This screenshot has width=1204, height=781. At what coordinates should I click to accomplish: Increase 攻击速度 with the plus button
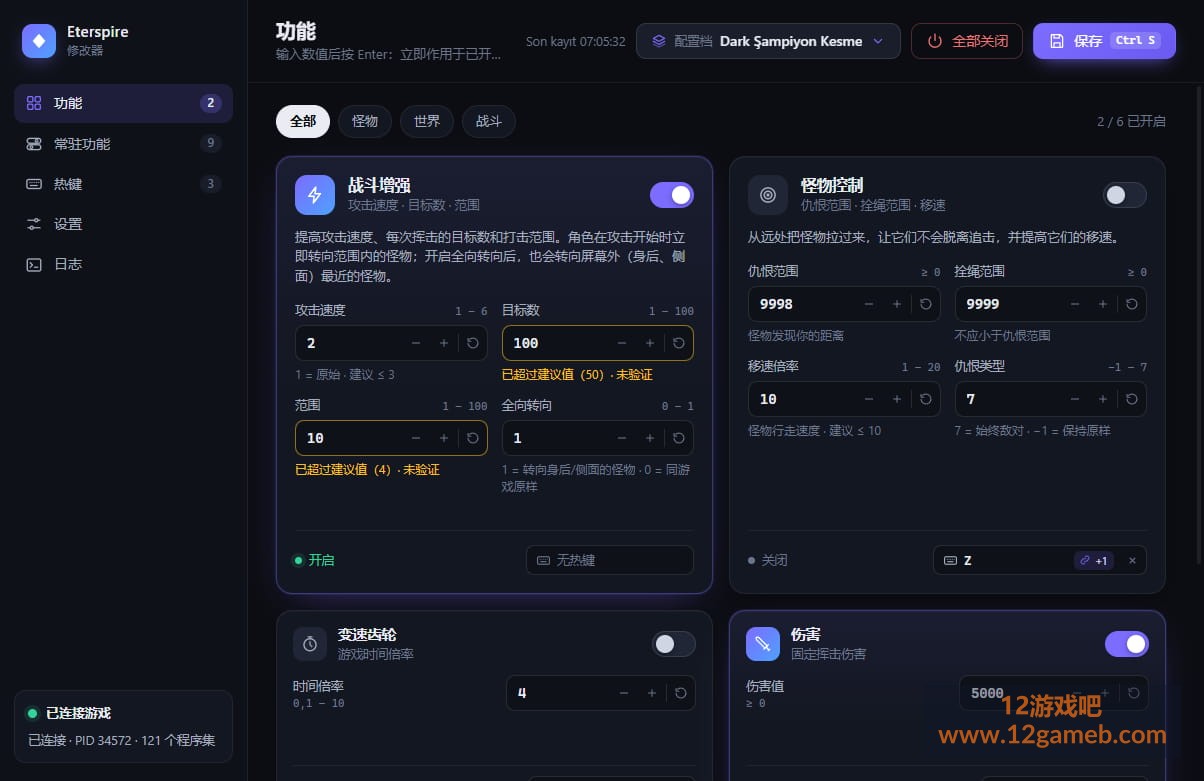click(x=444, y=343)
